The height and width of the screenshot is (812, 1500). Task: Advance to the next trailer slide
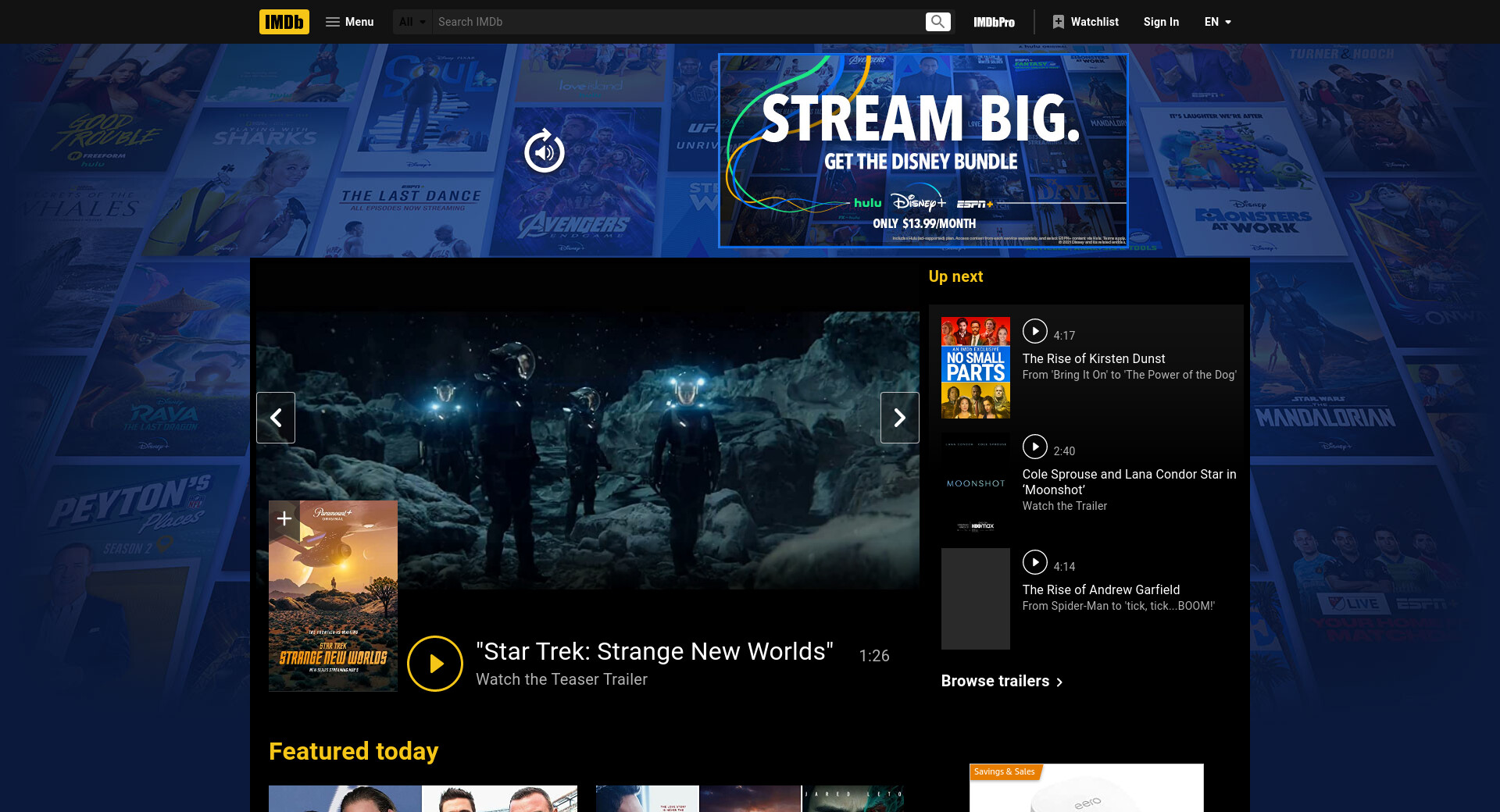point(900,418)
